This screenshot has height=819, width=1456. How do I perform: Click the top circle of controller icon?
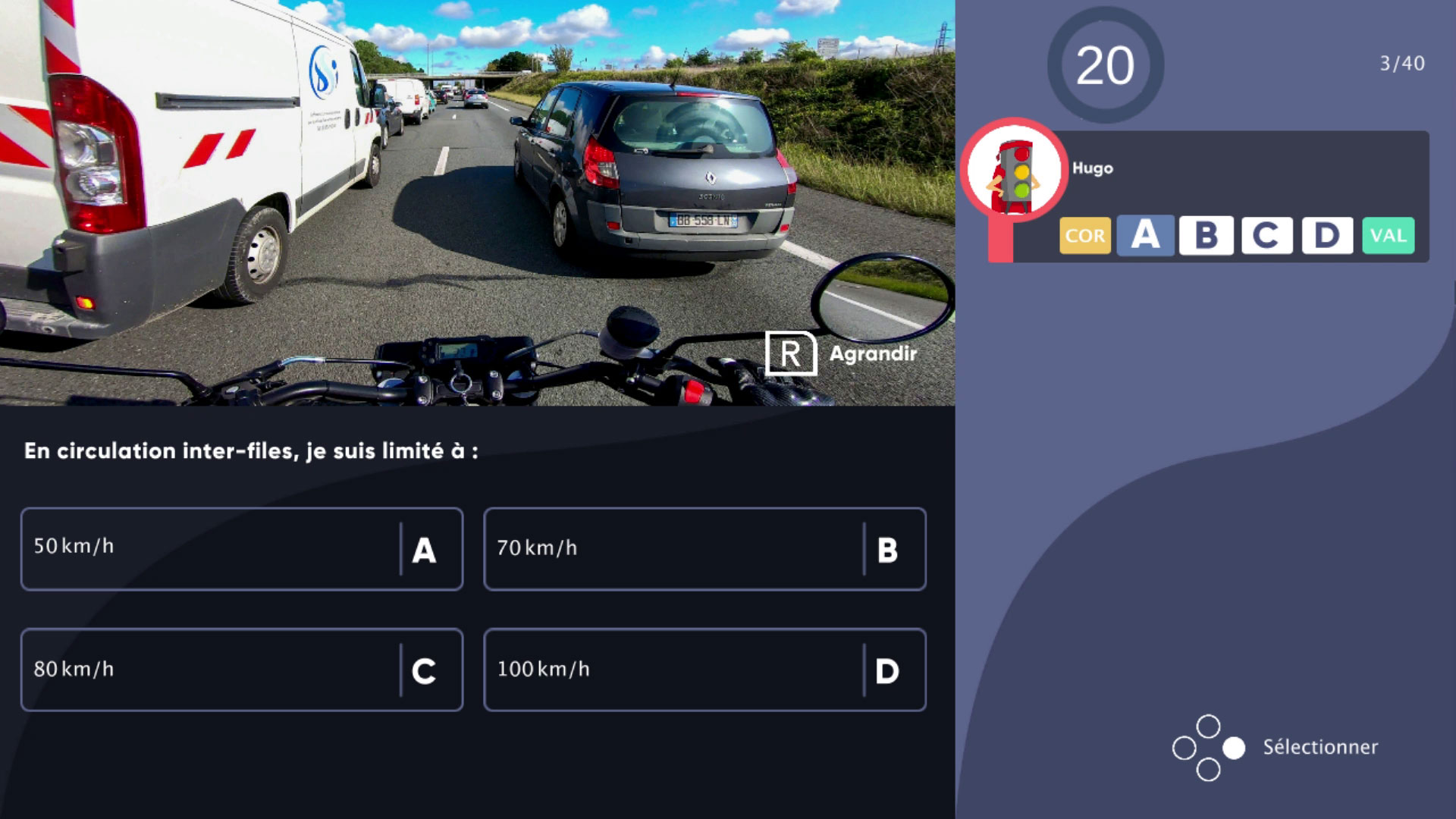pyautogui.click(x=1208, y=726)
